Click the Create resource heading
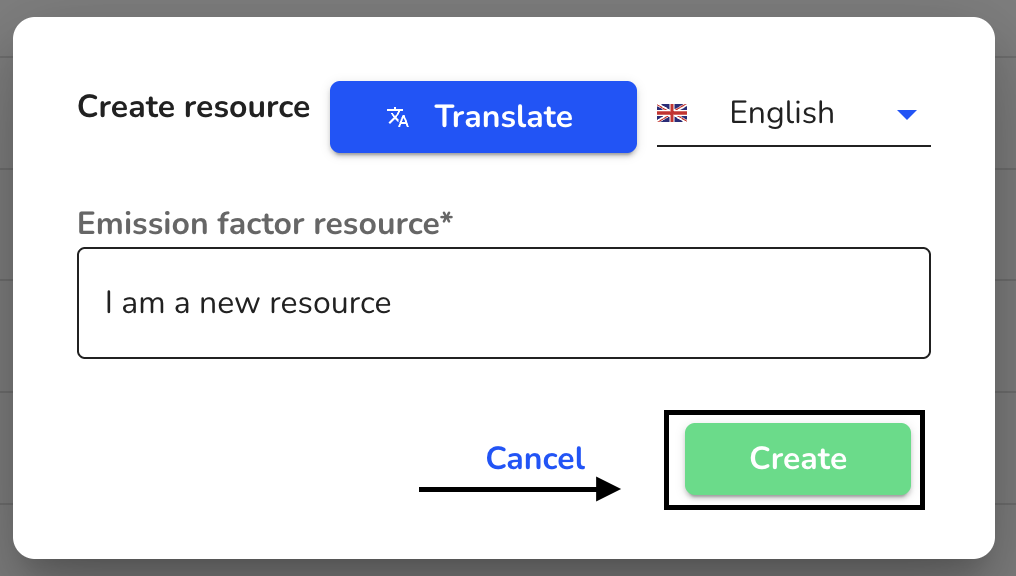The width and height of the screenshot is (1016, 576). click(194, 107)
